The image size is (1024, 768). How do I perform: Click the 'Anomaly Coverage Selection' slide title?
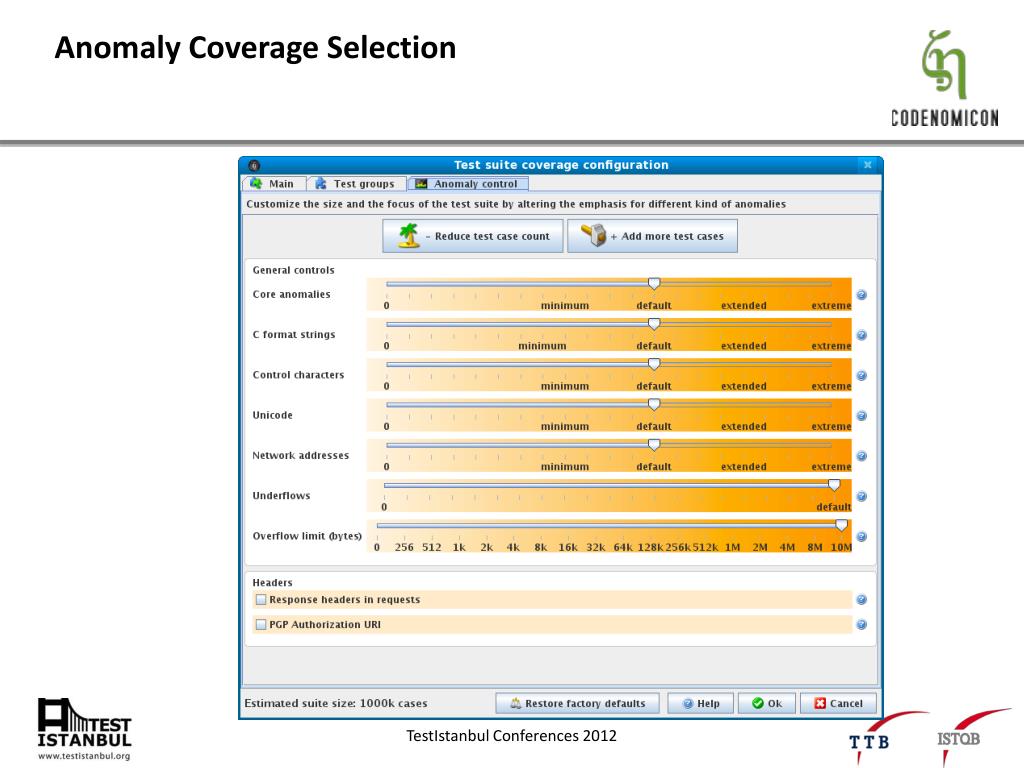point(255,48)
